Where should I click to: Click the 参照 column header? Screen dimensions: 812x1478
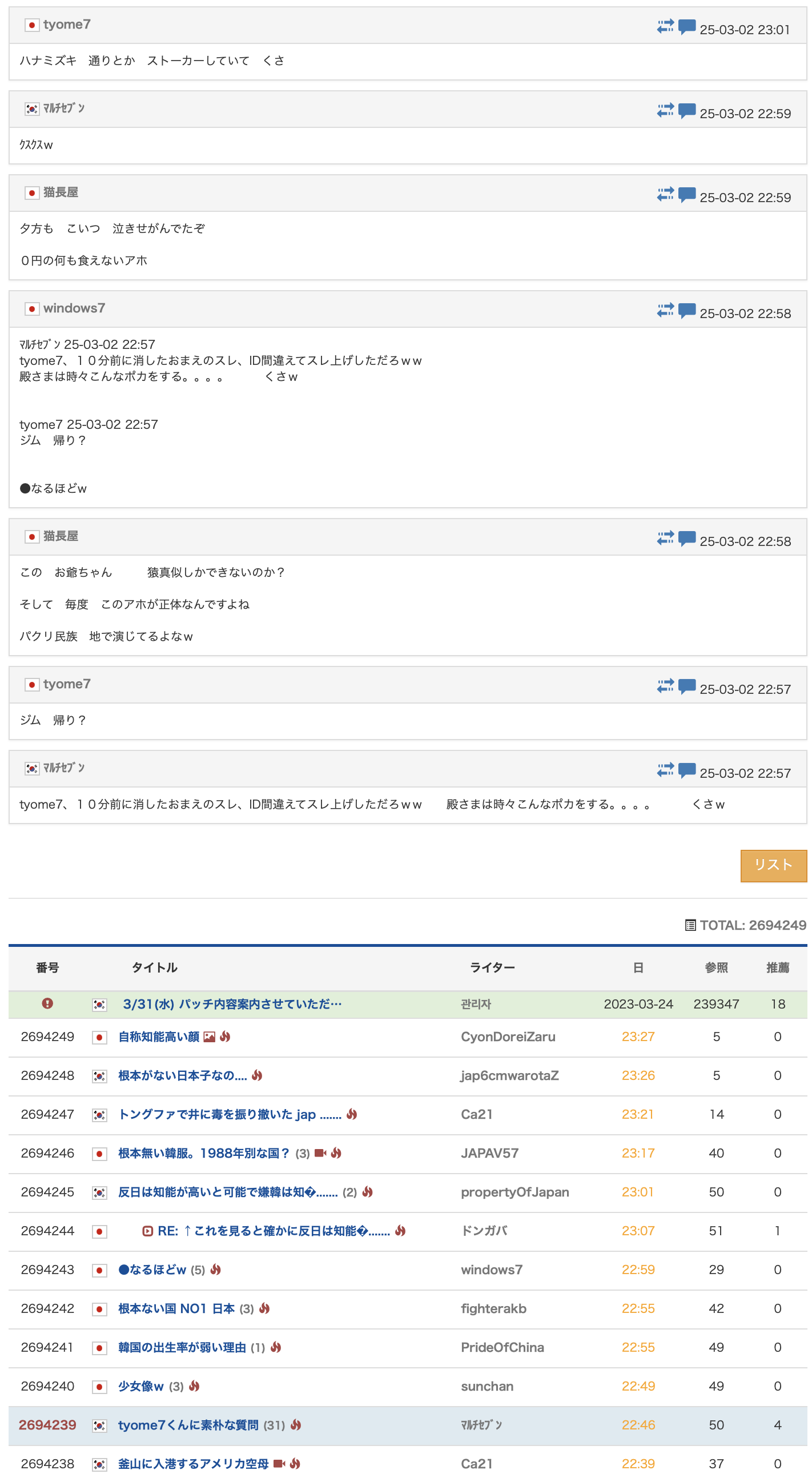click(x=715, y=968)
